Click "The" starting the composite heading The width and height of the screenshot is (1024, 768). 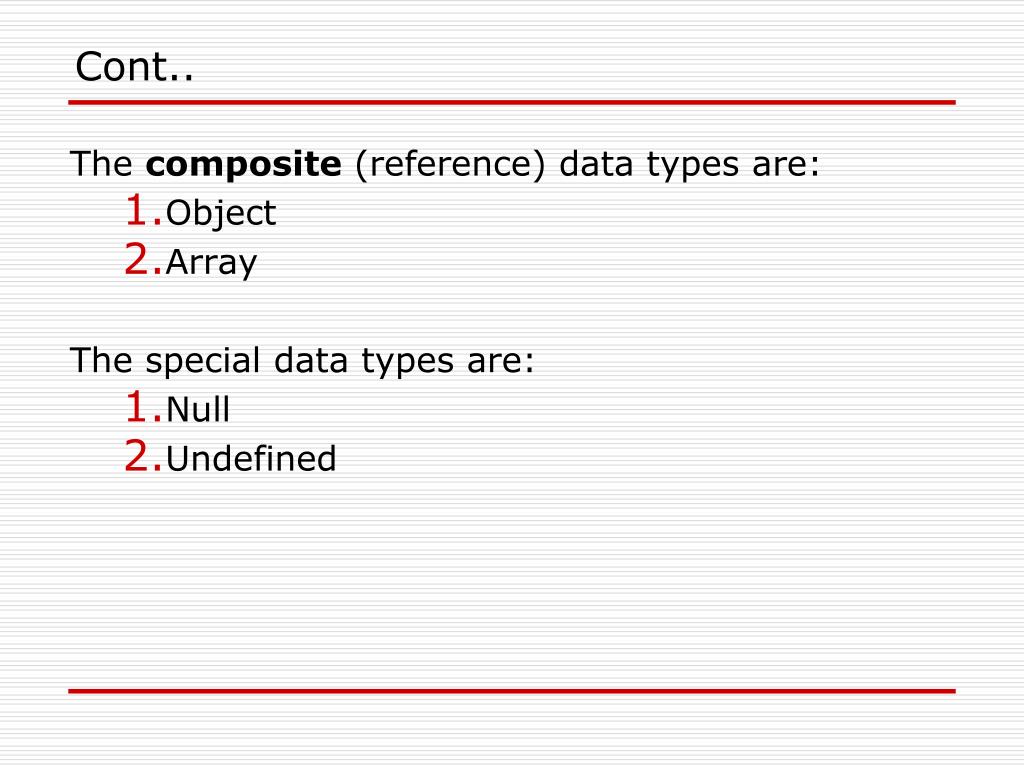click(x=101, y=165)
